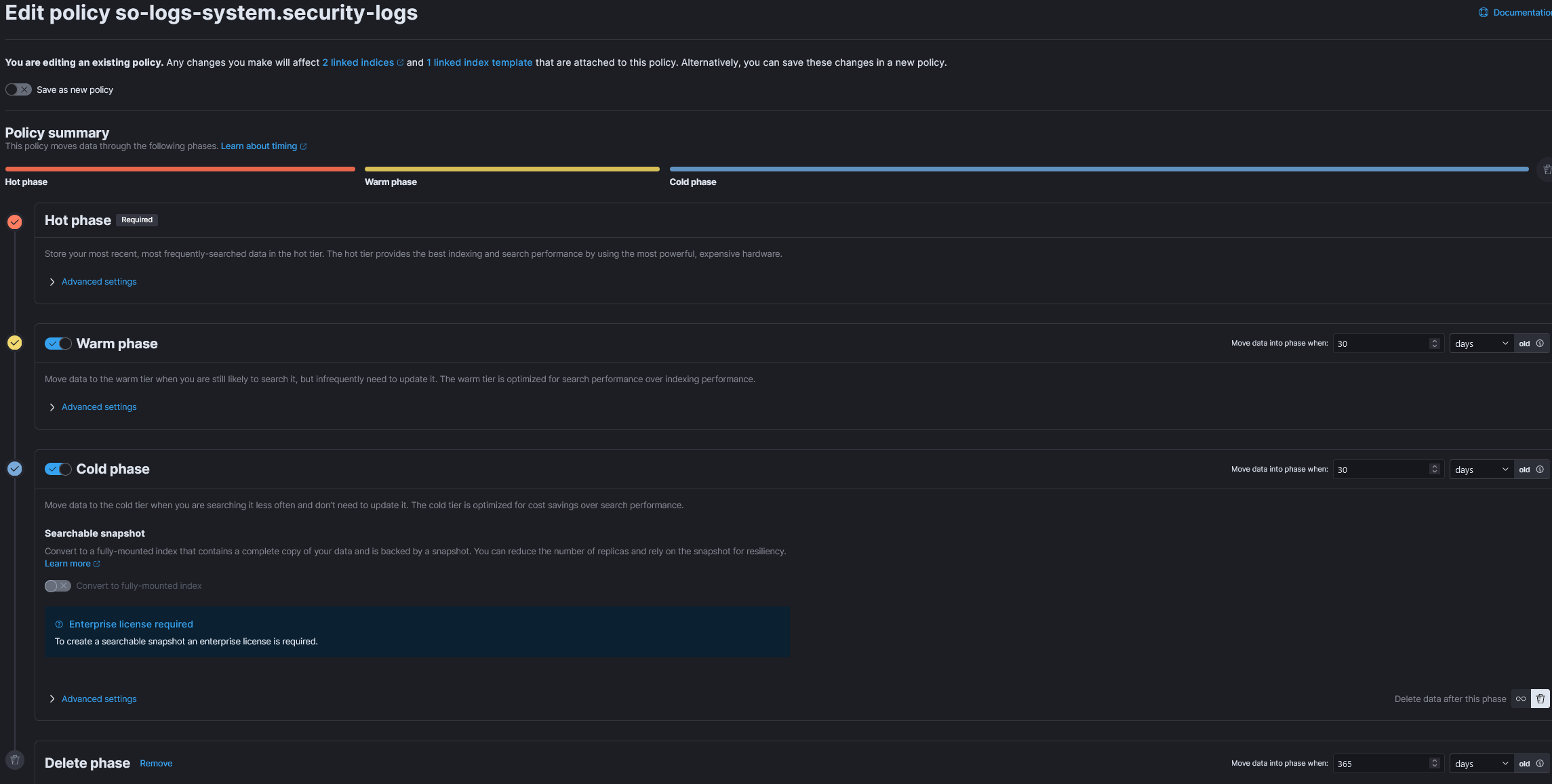Click info icon in Cold phase timing row
Image resolution: width=1552 pixels, height=784 pixels.
tap(1540, 470)
